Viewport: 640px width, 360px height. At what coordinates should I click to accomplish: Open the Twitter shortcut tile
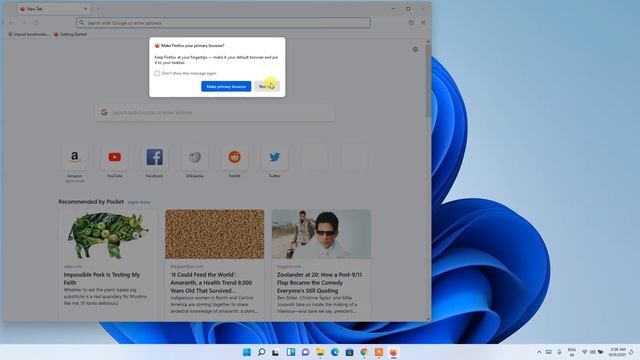(x=275, y=157)
